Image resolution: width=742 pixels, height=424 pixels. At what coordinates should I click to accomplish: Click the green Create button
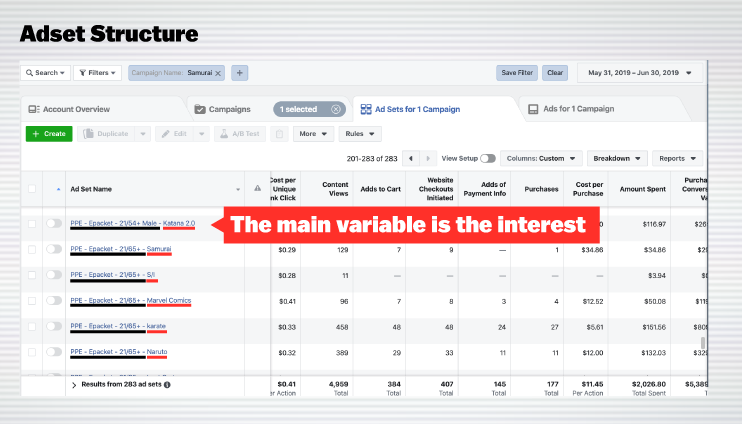pos(49,133)
